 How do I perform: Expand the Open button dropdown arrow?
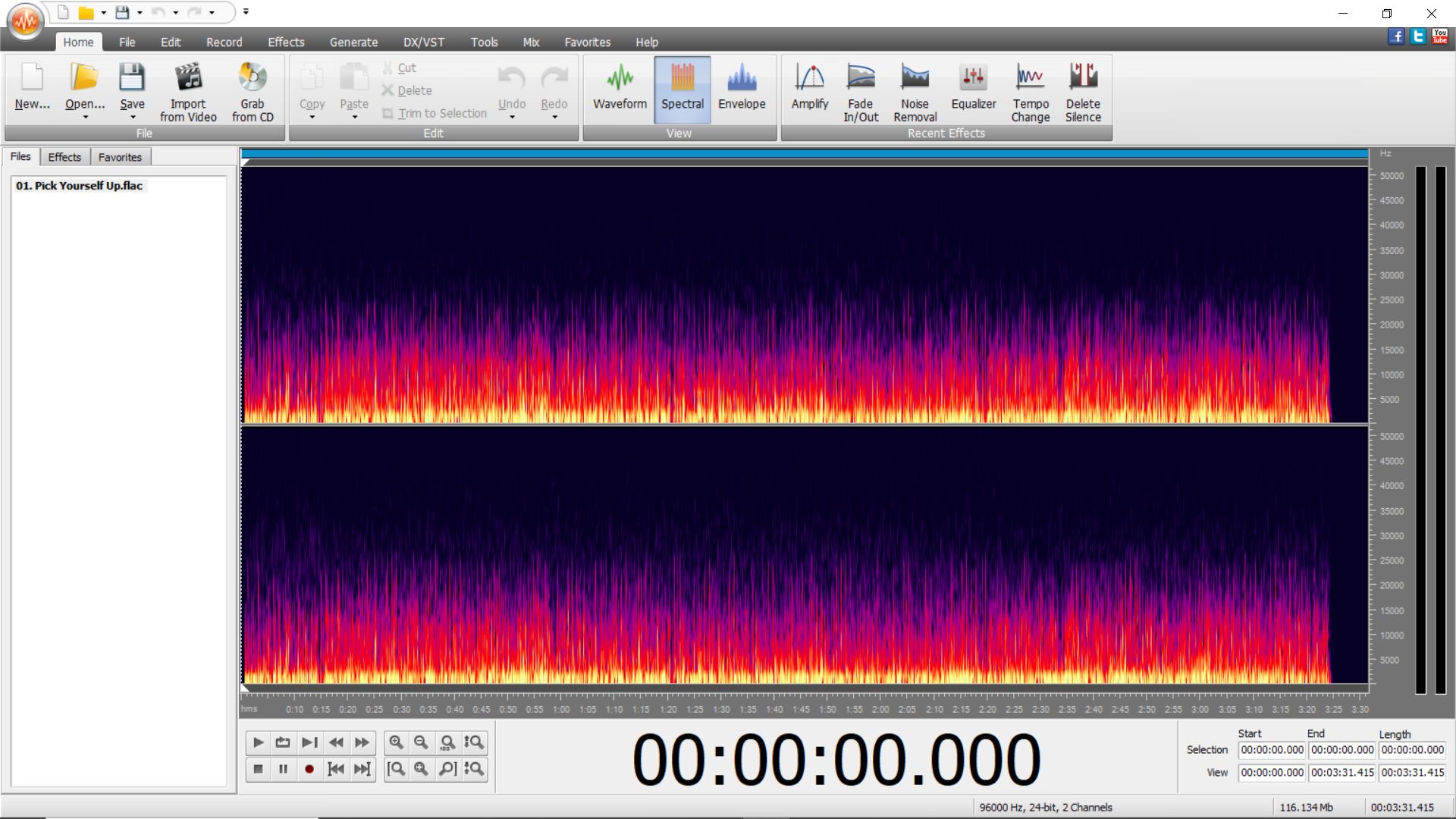click(85, 118)
